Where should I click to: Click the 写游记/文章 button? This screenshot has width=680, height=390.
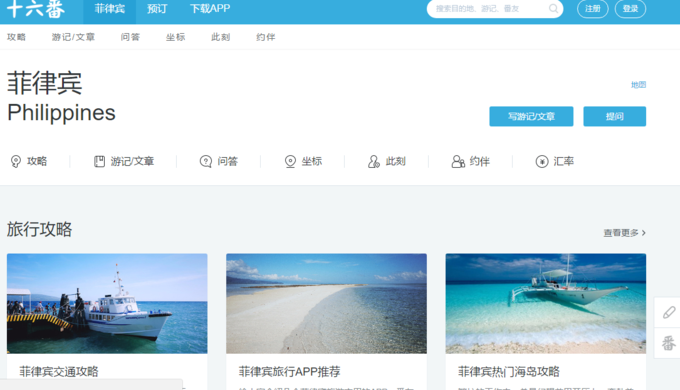pos(531,116)
